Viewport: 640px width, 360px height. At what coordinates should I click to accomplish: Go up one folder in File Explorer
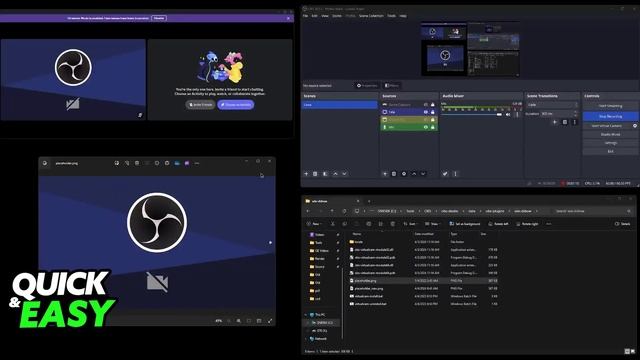pos(332,211)
